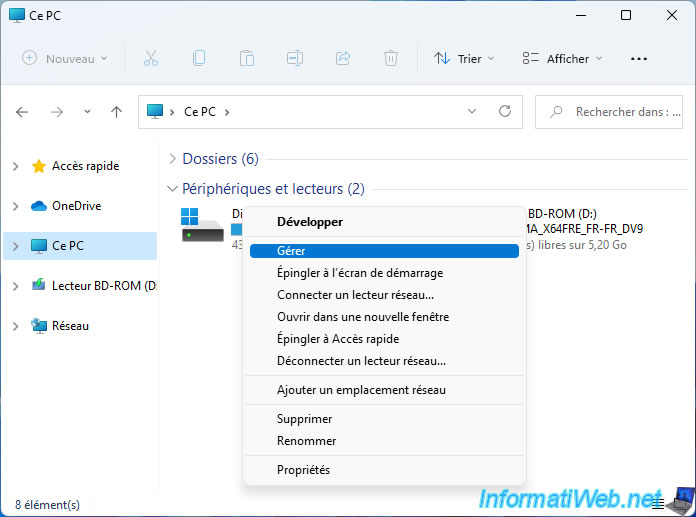Collapse the Périphériques et lecteurs section

click(173, 189)
